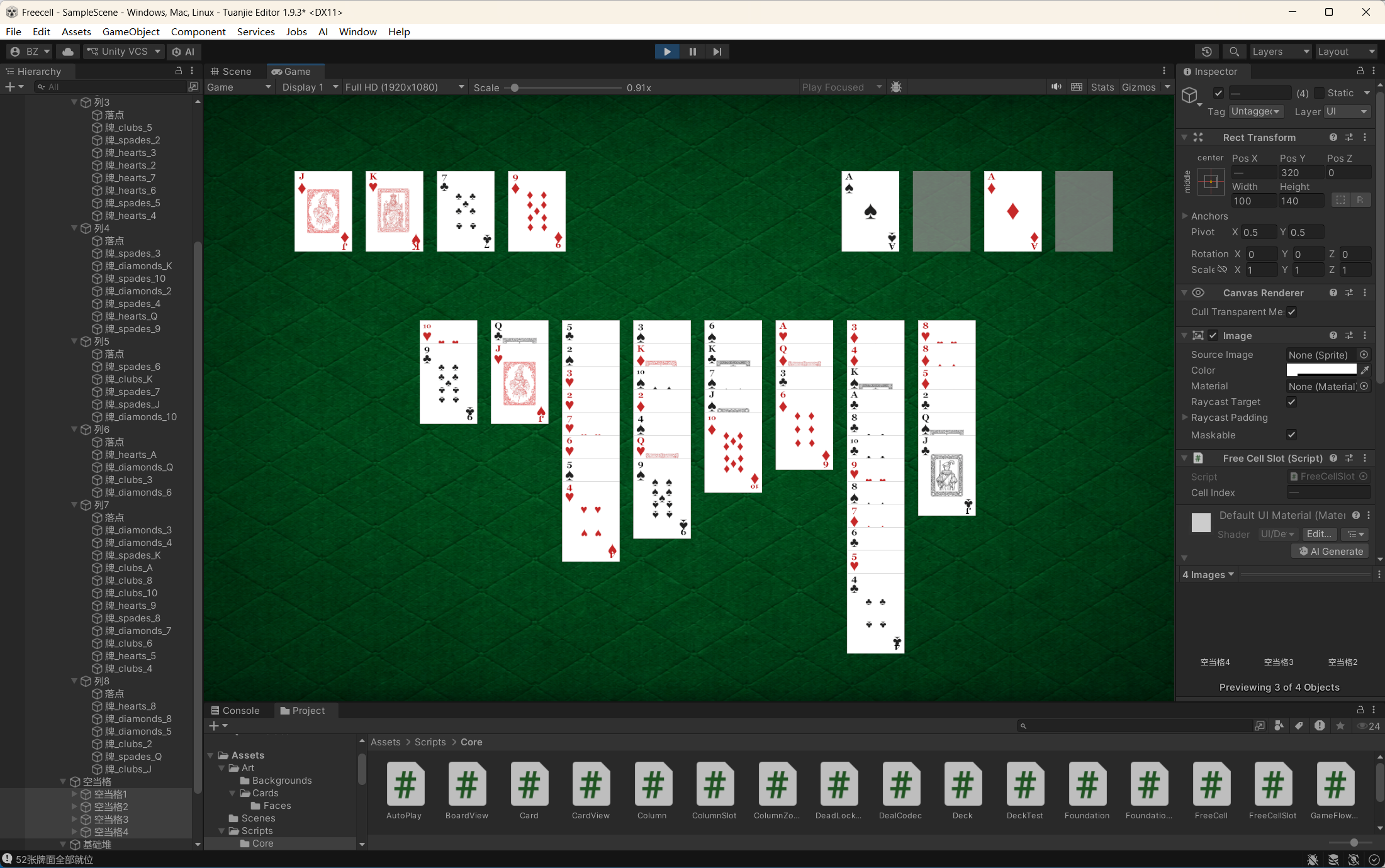Open the Component menu
Screen dimensions: 1385x868
(198, 31)
